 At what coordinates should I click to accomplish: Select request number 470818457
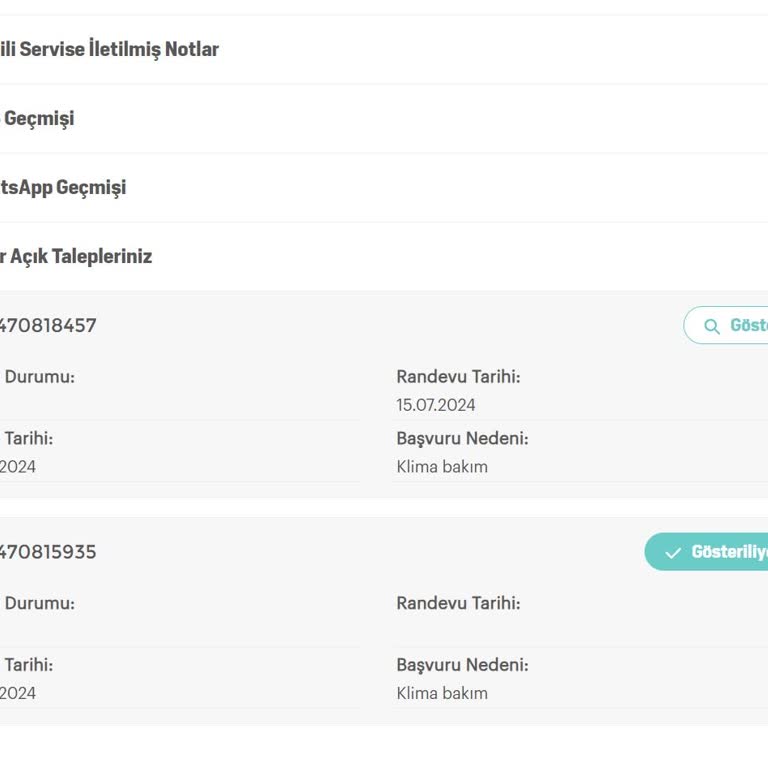[x=48, y=325]
